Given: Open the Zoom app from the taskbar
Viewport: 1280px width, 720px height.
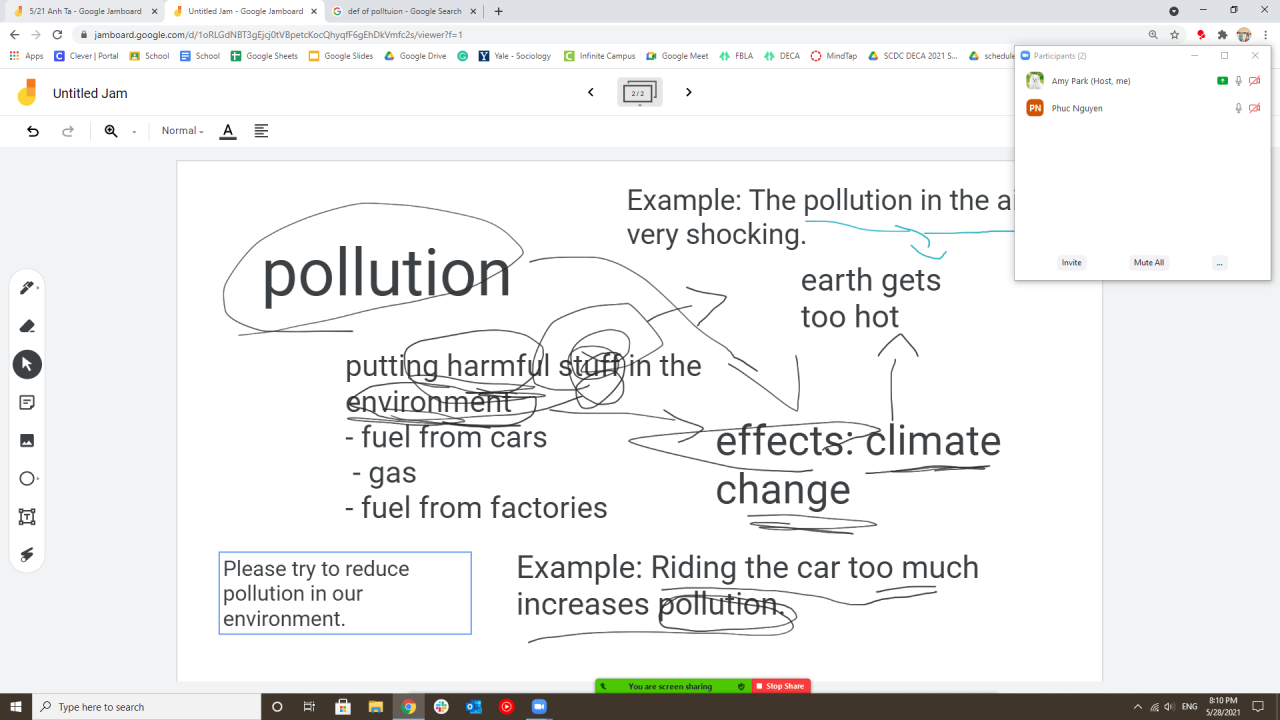Looking at the screenshot, I should 540,707.
